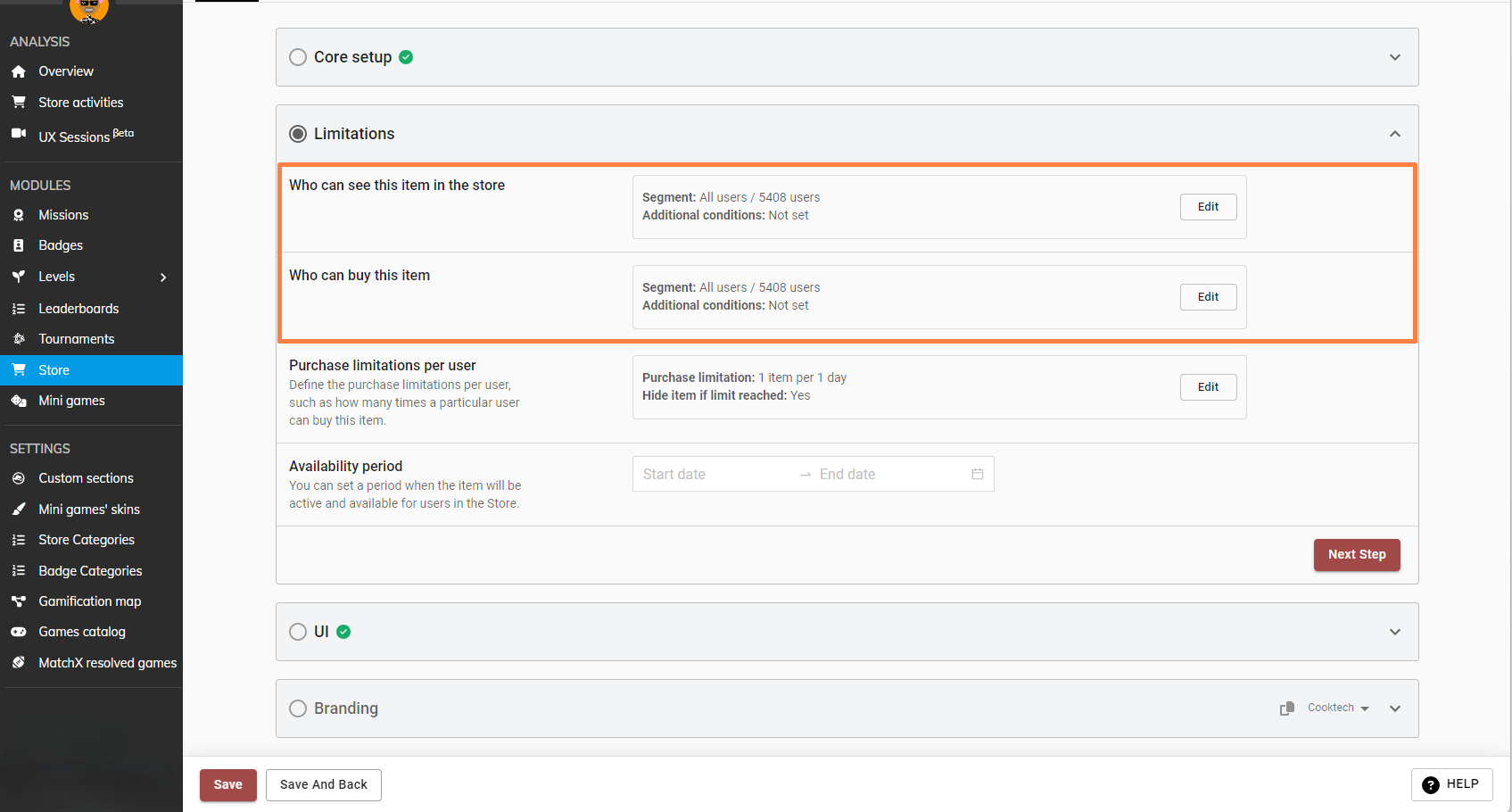The width and height of the screenshot is (1512, 812).
Task: Click the Start date input field
Action: (714, 474)
